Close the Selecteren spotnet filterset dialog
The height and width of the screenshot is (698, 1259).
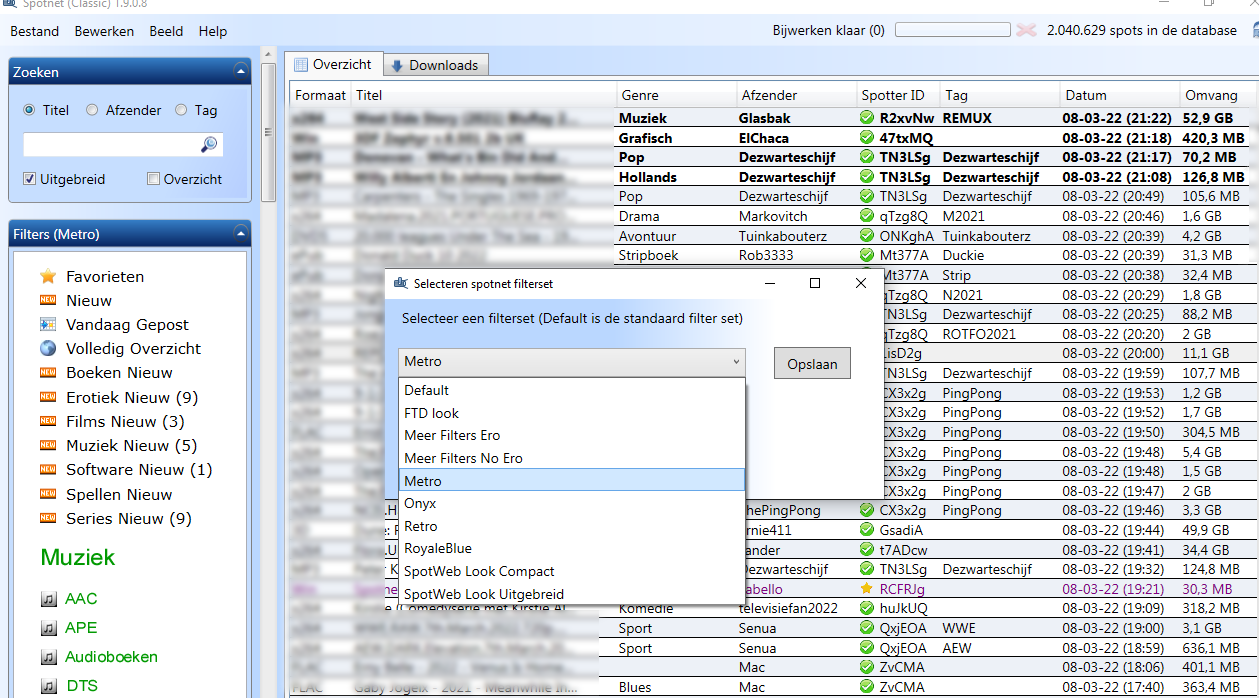(x=861, y=283)
